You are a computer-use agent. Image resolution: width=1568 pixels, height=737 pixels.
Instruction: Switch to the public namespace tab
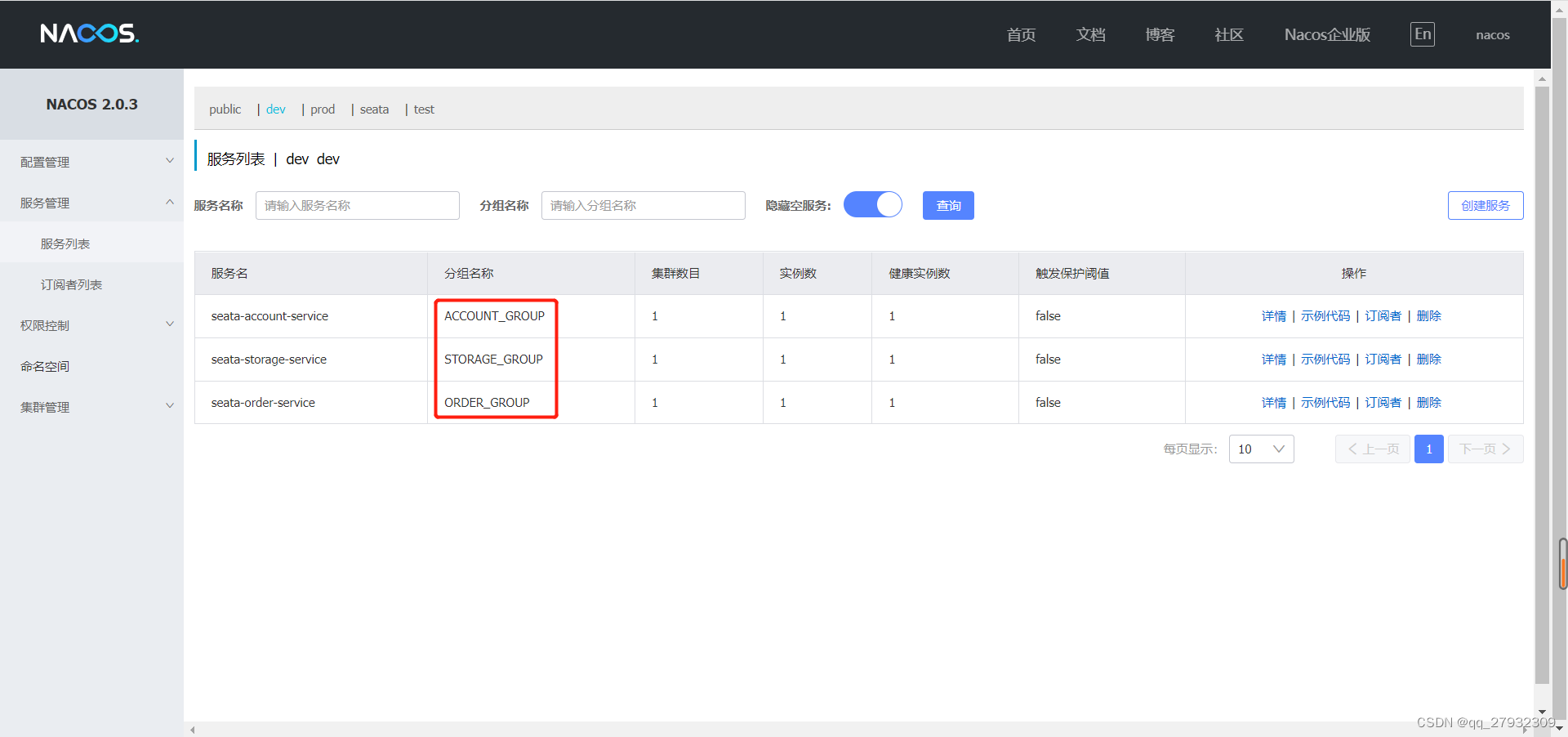click(225, 109)
